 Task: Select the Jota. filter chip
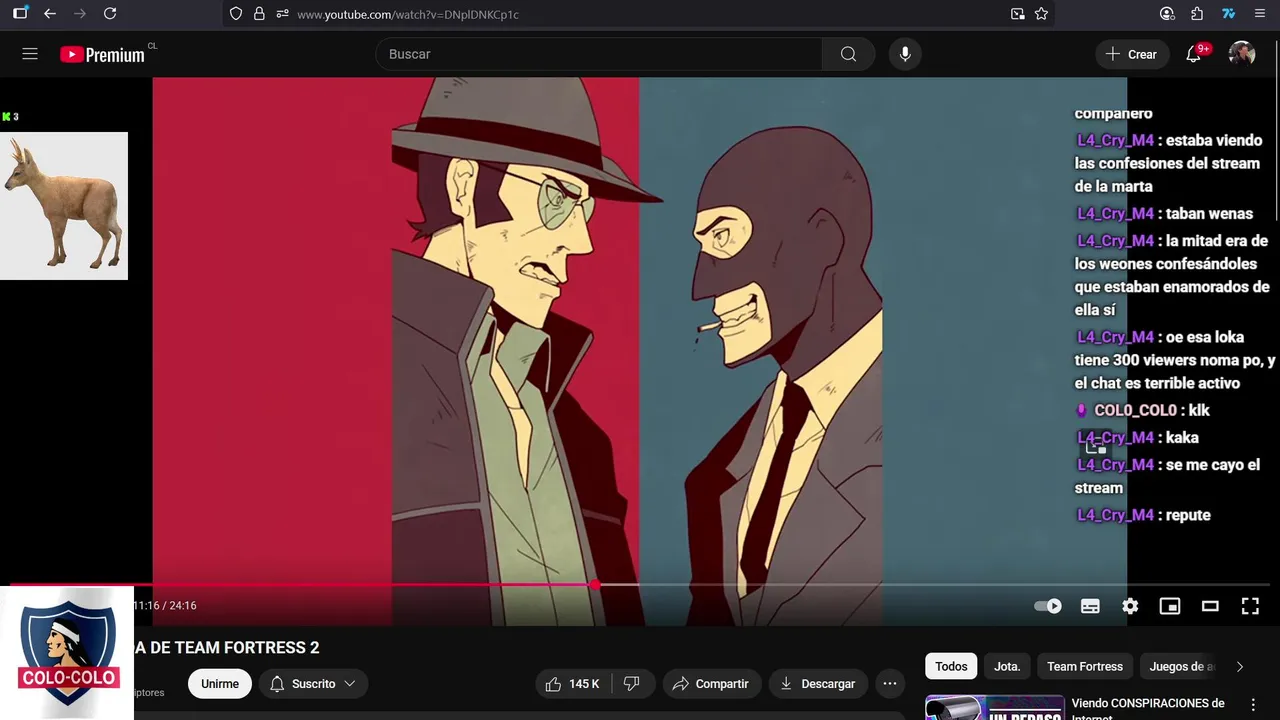coord(1007,666)
